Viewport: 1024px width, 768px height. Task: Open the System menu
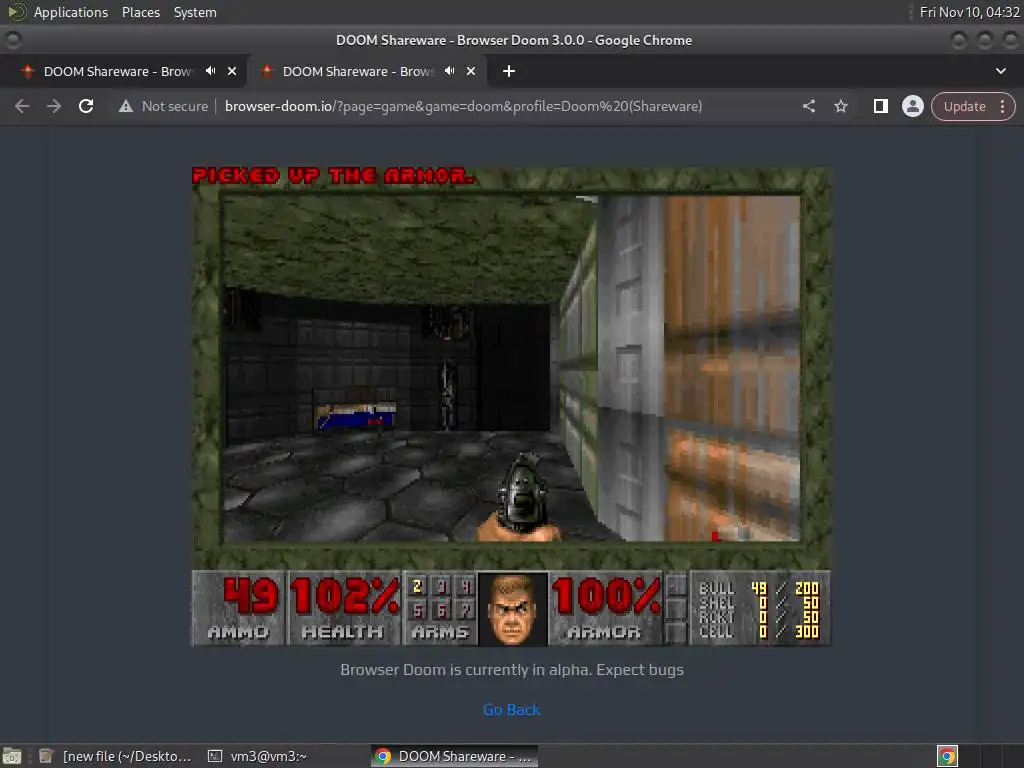pos(195,12)
